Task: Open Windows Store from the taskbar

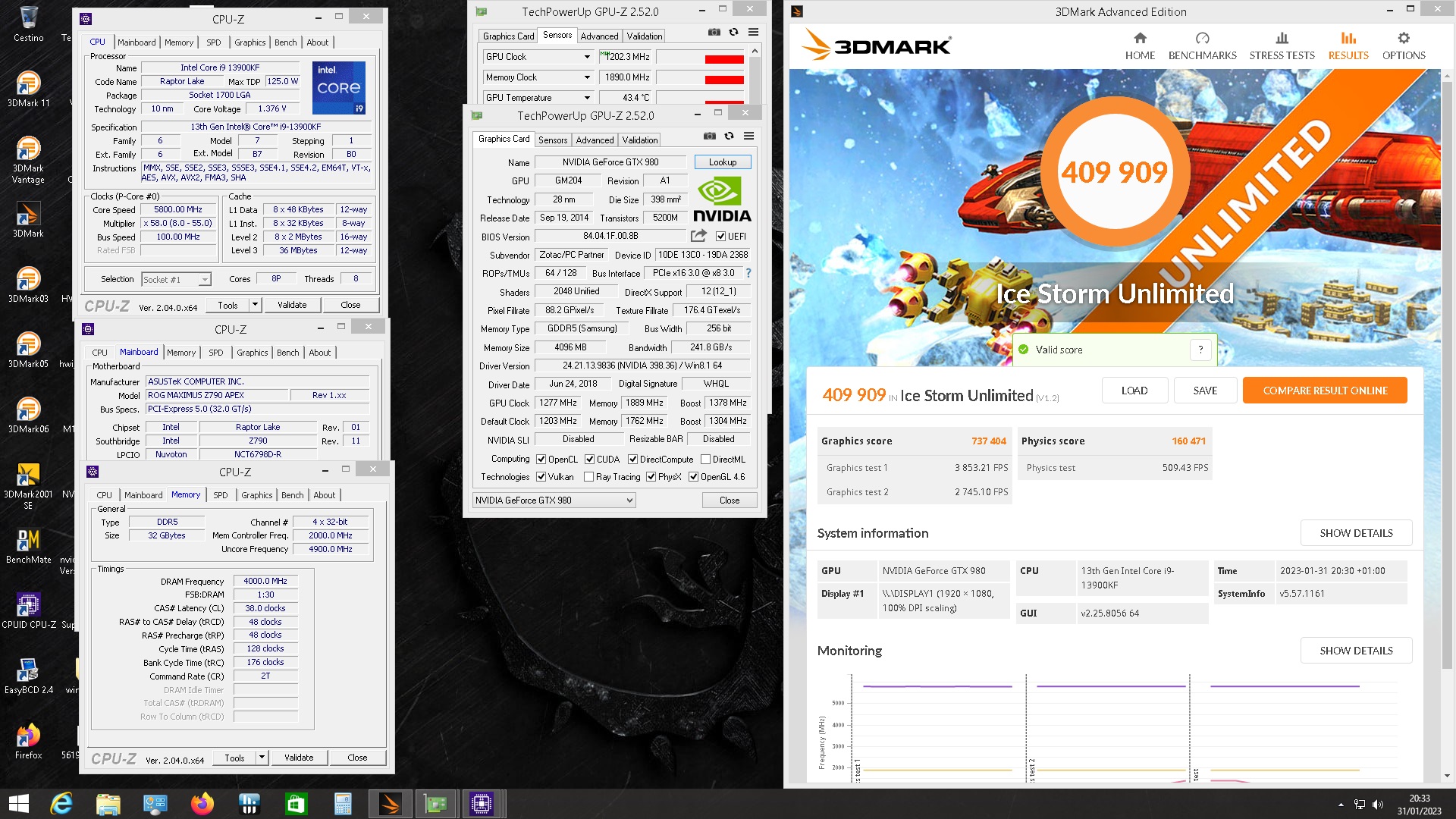Action: pyautogui.click(x=296, y=804)
